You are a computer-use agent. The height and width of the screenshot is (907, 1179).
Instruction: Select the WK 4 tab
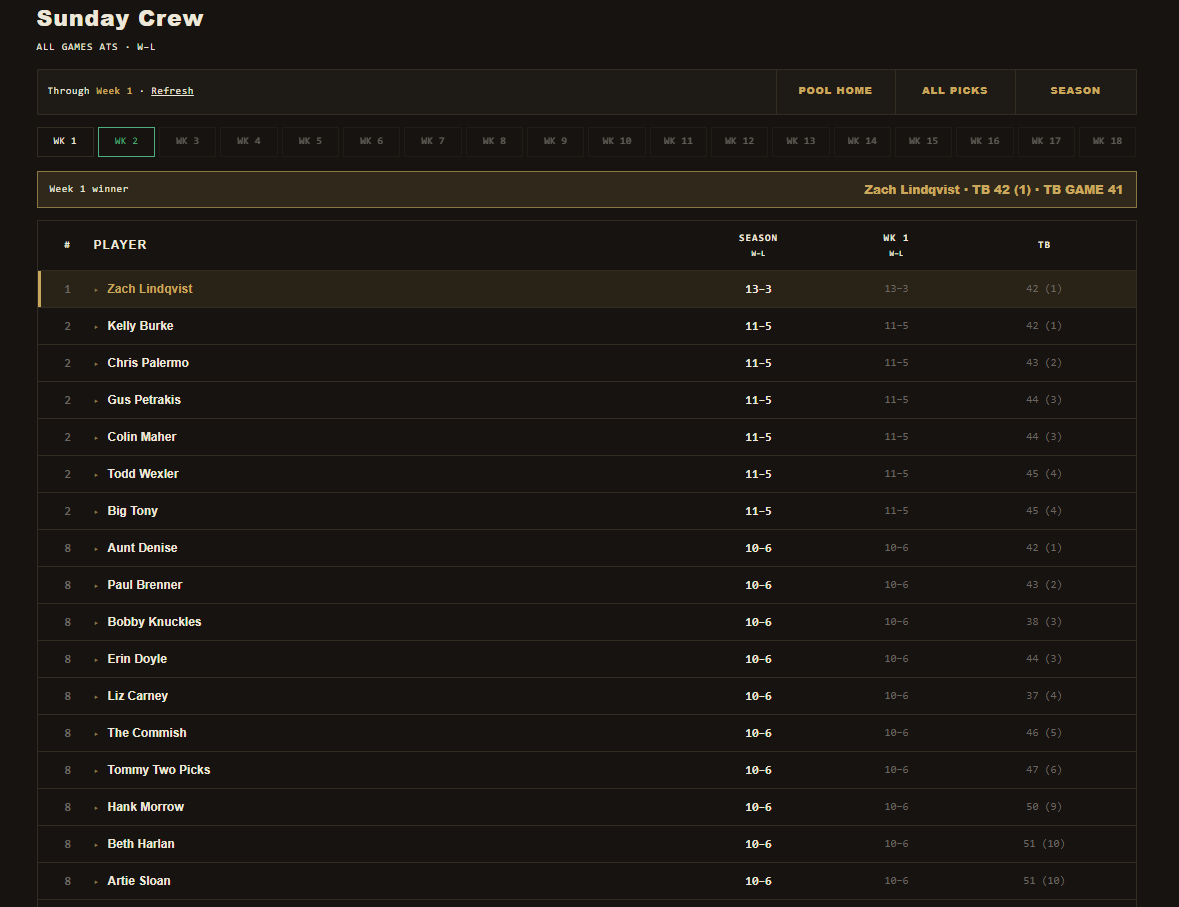point(249,141)
